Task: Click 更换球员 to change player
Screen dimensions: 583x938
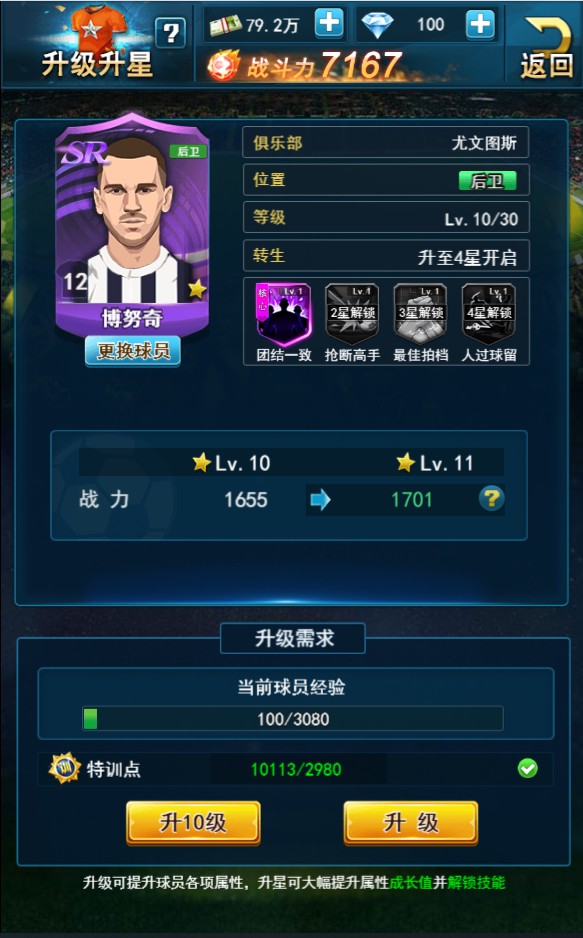Action: point(133,351)
